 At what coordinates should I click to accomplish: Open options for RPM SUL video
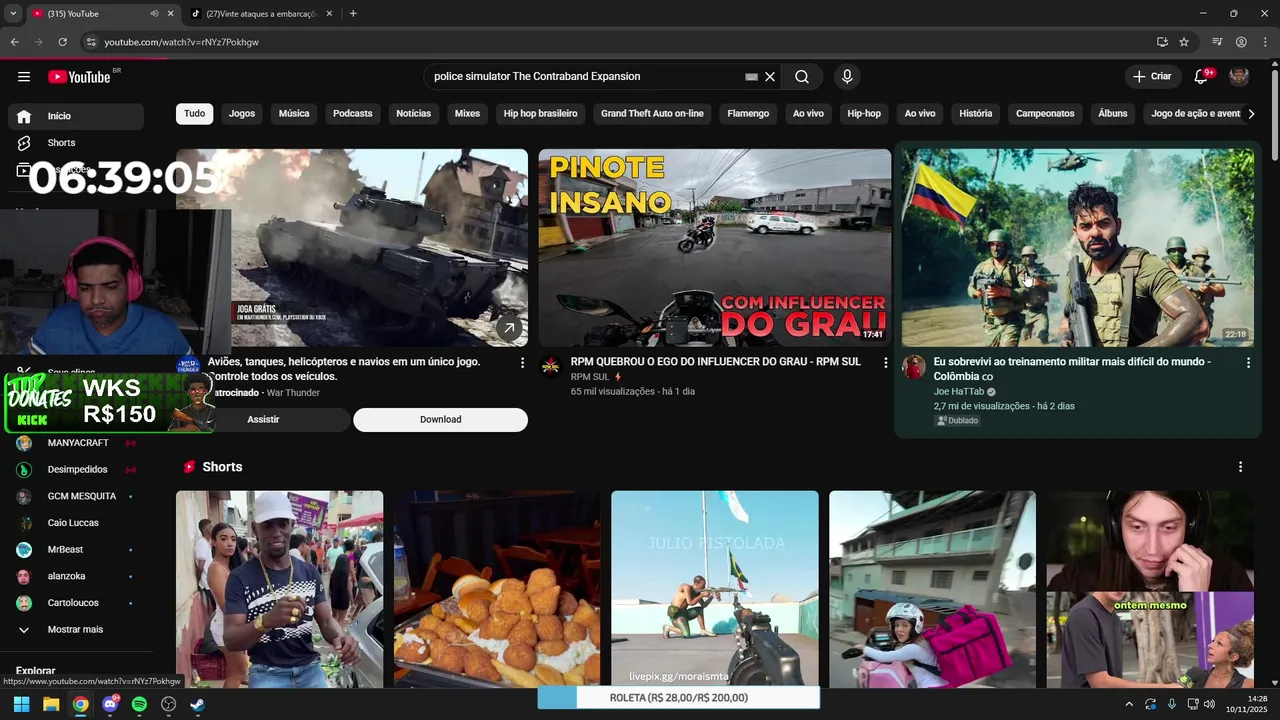tap(885, 363)
